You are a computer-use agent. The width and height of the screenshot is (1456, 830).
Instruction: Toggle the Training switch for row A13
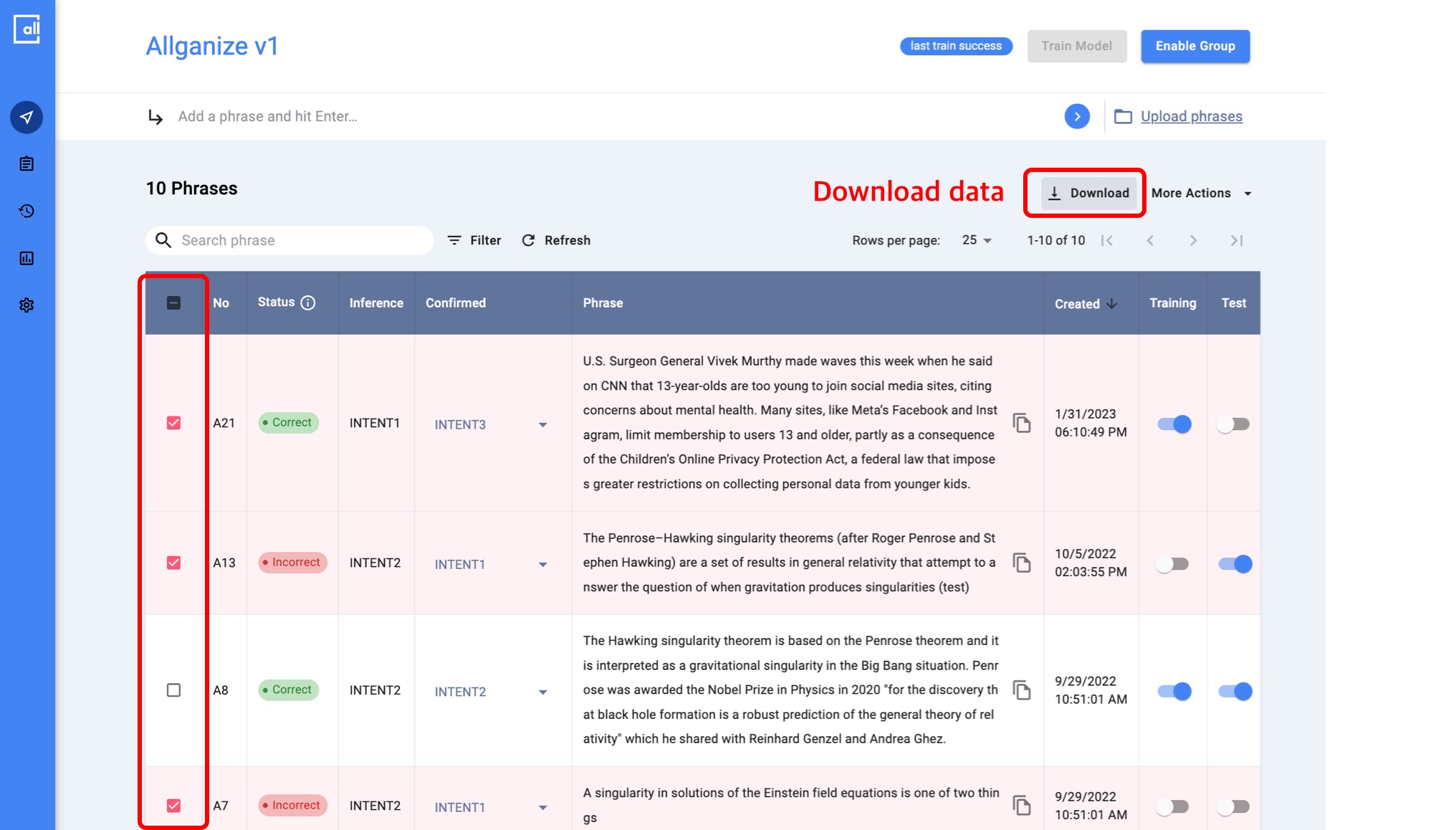coord(1173,564)
